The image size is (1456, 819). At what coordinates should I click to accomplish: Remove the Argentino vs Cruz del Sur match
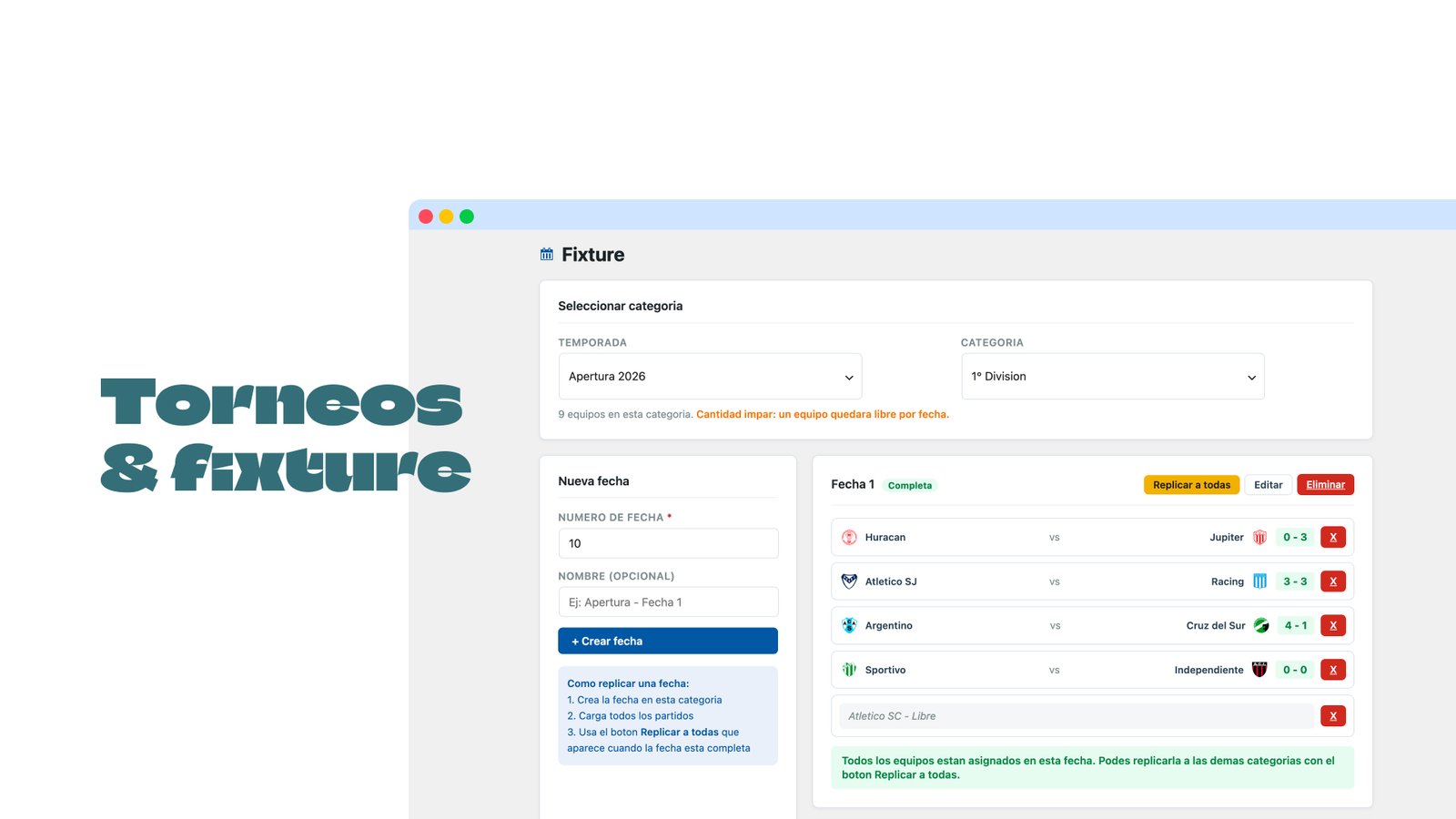1333,625
